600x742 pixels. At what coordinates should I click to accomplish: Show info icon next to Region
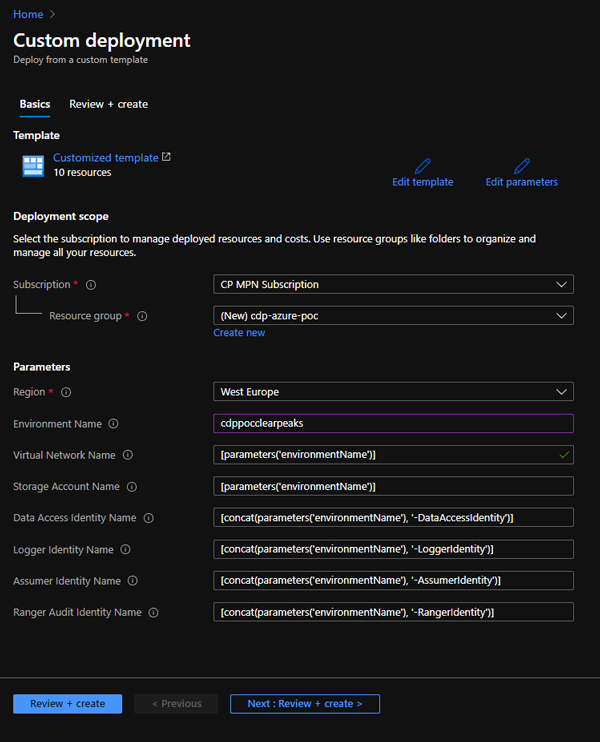tap(66, 392)
